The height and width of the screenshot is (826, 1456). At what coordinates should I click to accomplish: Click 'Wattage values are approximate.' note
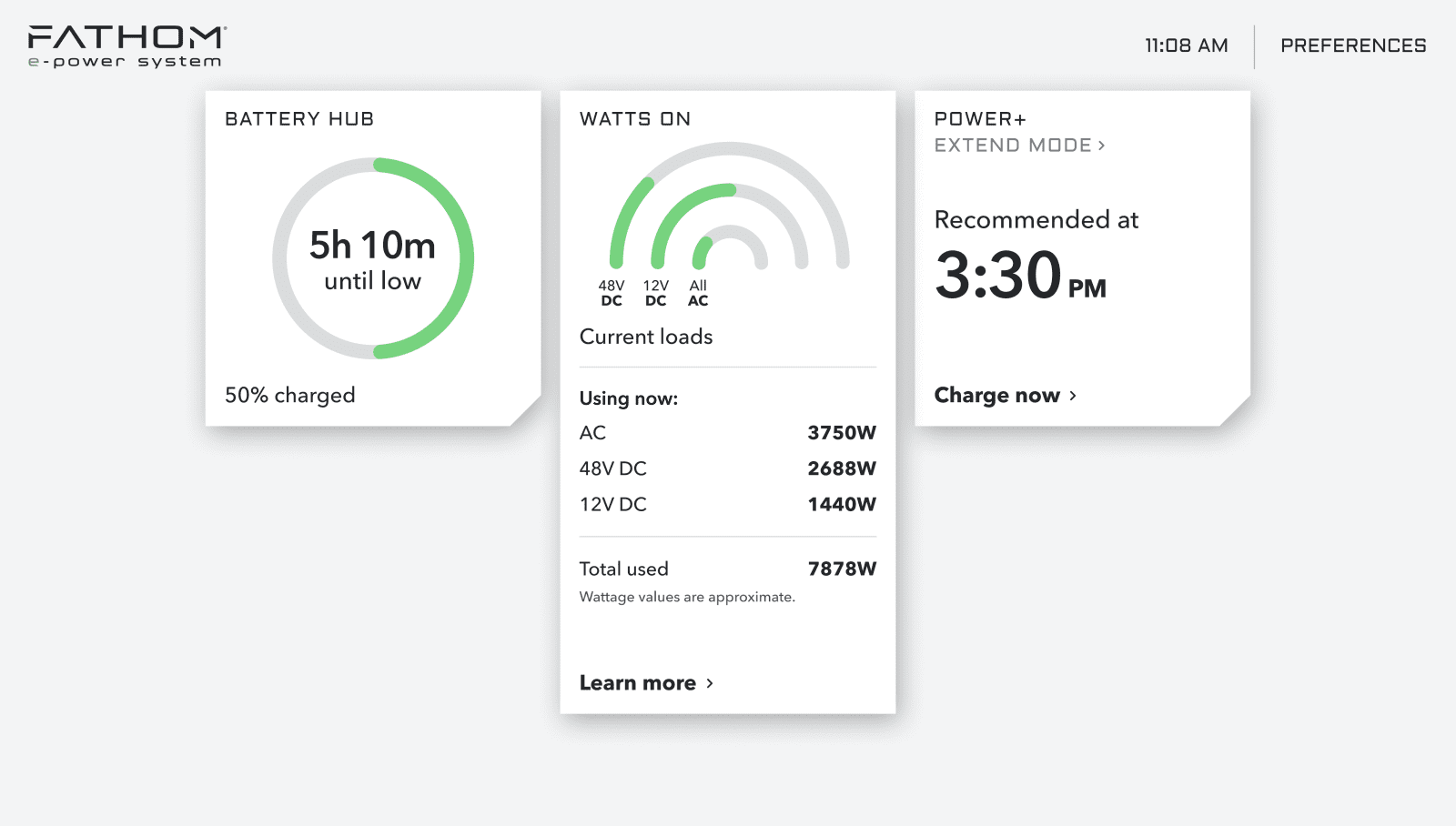tap(687, 597)
